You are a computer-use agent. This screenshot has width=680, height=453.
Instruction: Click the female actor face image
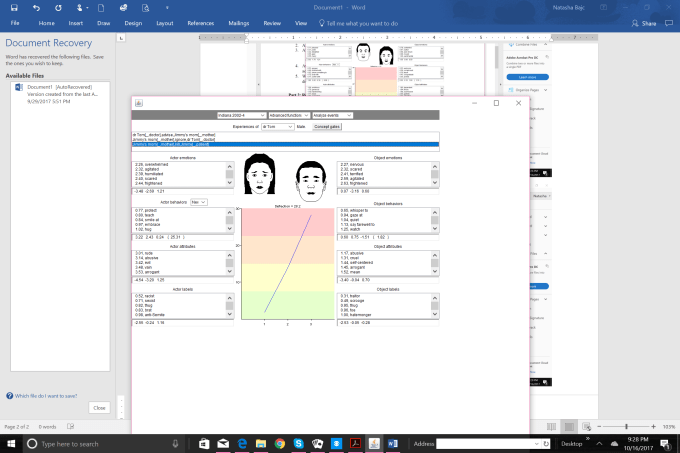click(260, 175)
